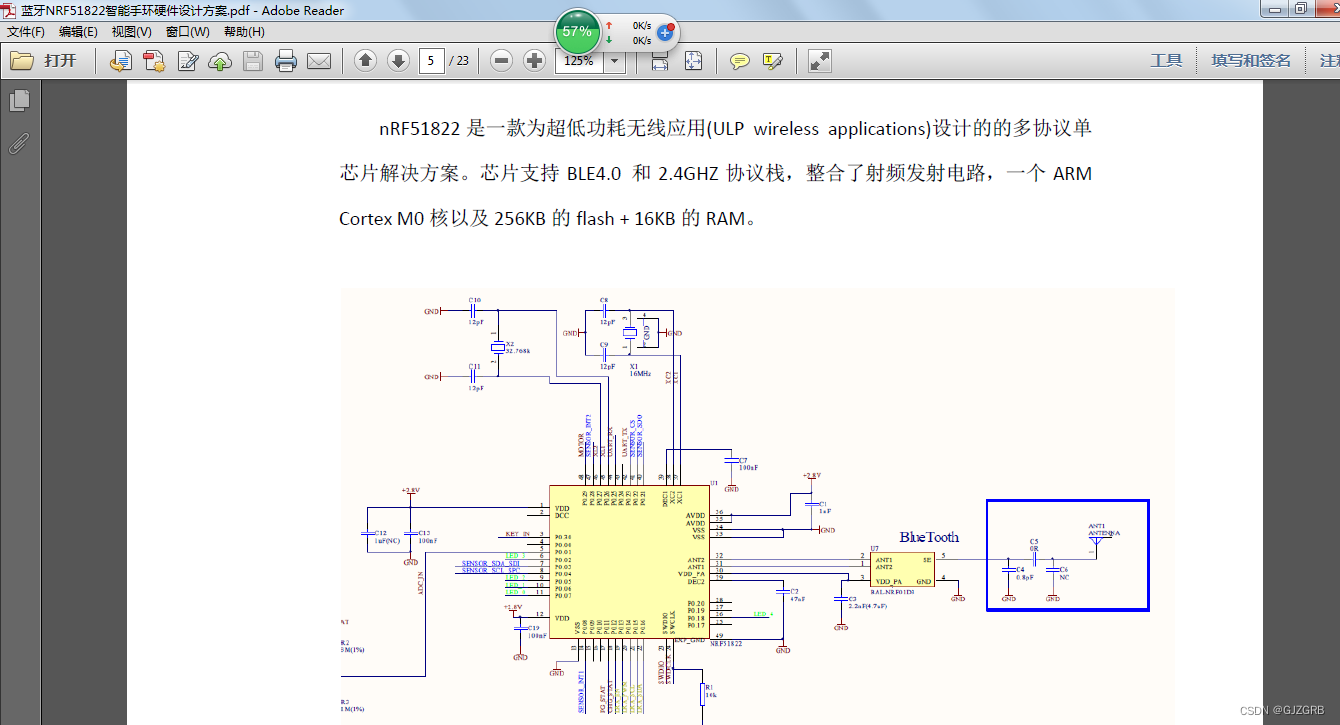Click the page number input field
This screenshot has height=725, width=1340.
coord(430,61)
